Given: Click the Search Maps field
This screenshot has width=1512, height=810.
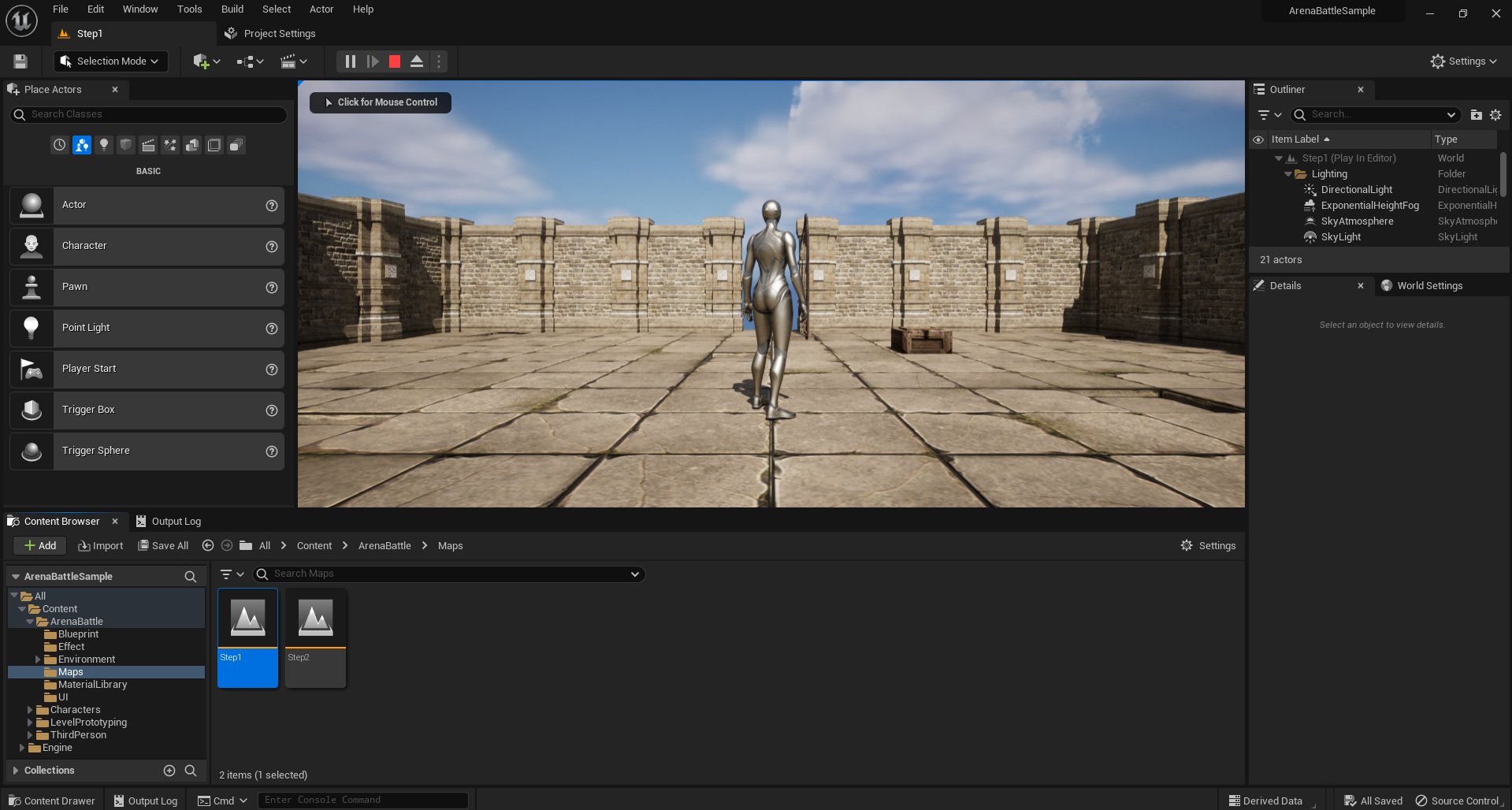Looking at the screenshot, I should tap(449, 574).
